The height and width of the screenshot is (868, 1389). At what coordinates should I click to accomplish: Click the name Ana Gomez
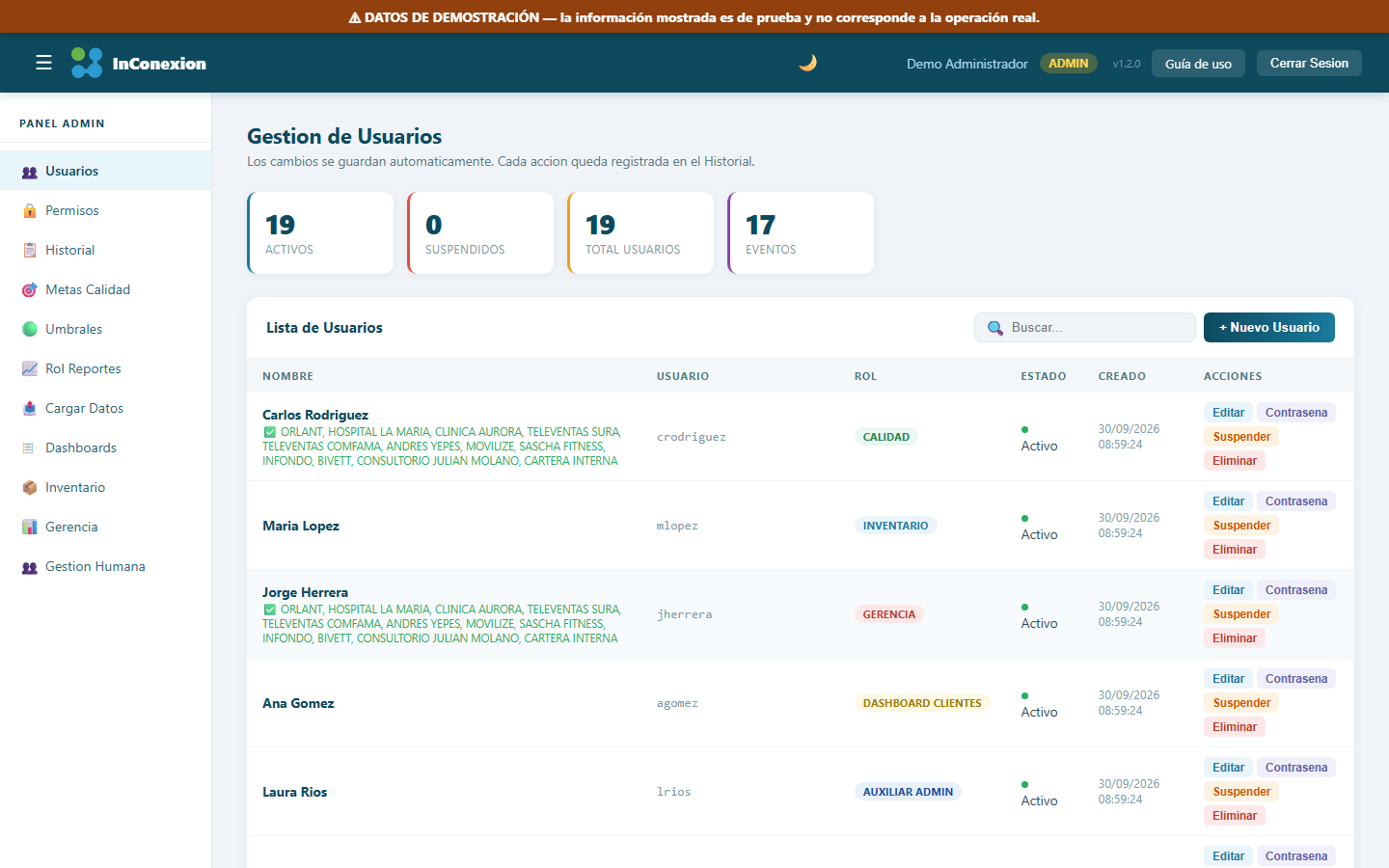click(298, 703)
